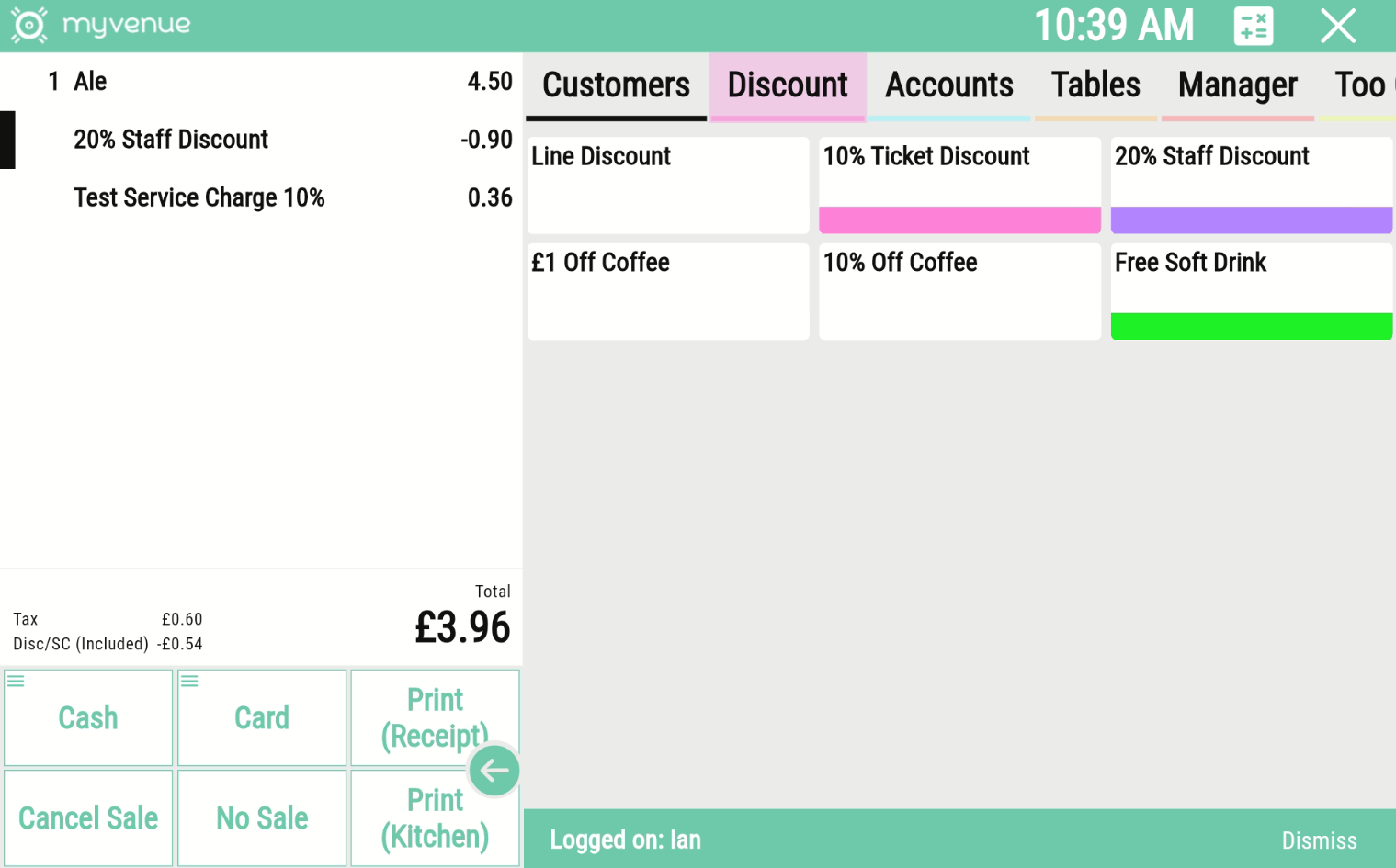Click the Cancel Sale button
Screen dimensions: 1396x868
click(87, 817)
